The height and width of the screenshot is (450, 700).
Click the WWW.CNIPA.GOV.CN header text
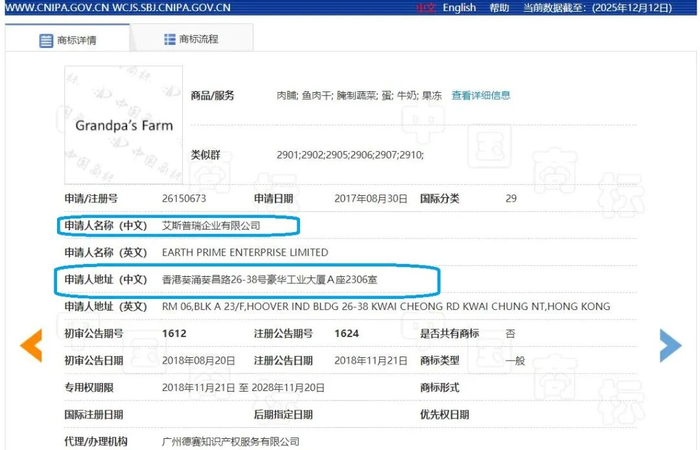[x=55, y=8]
